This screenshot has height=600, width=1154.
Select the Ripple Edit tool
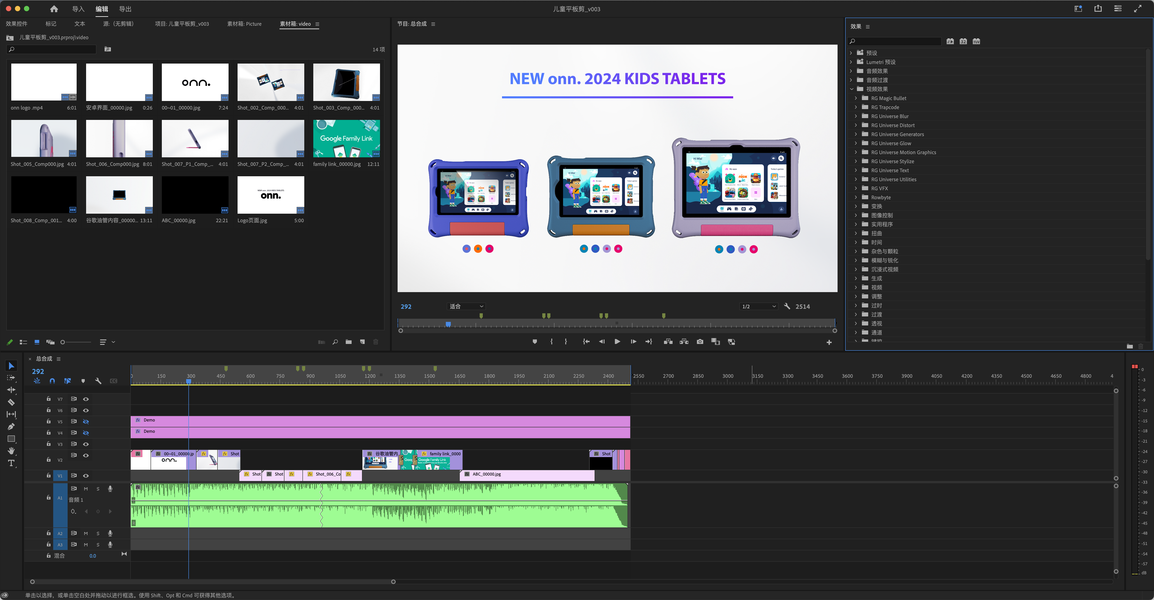[x=11, y=389]
